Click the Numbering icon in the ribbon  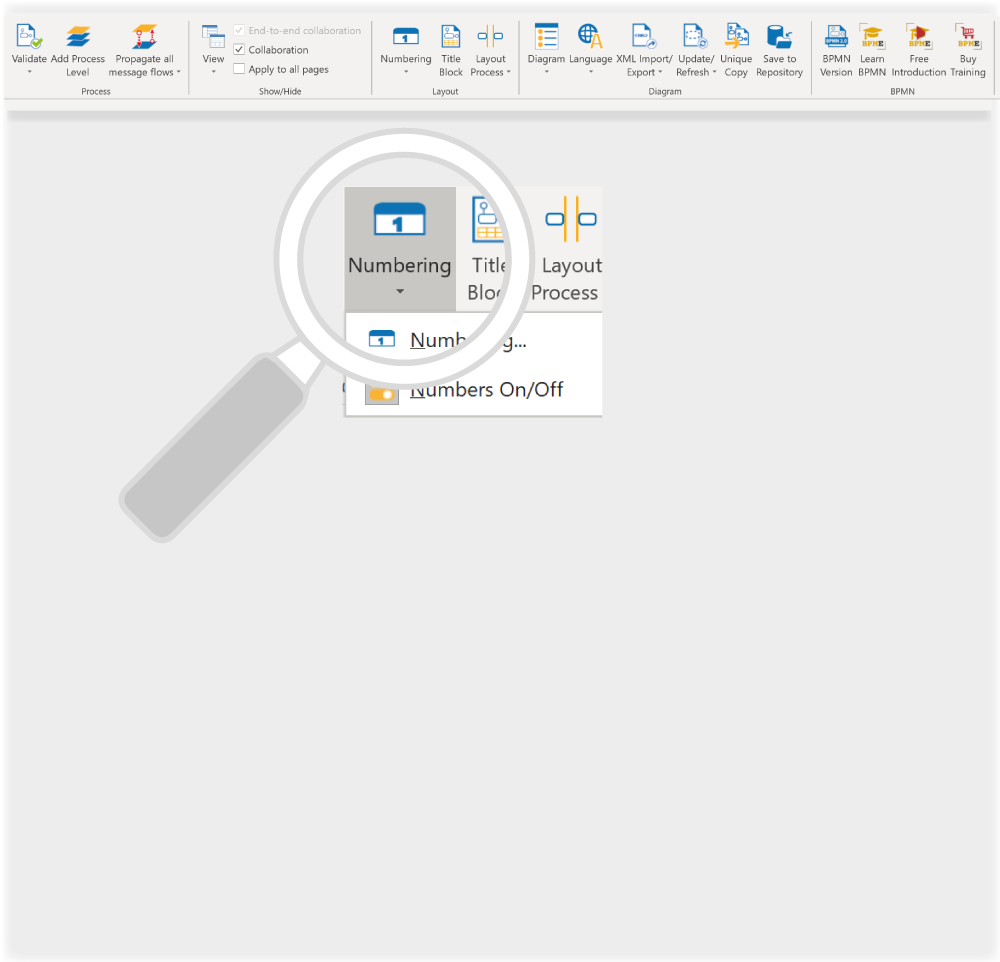click(x=406, y=36)
